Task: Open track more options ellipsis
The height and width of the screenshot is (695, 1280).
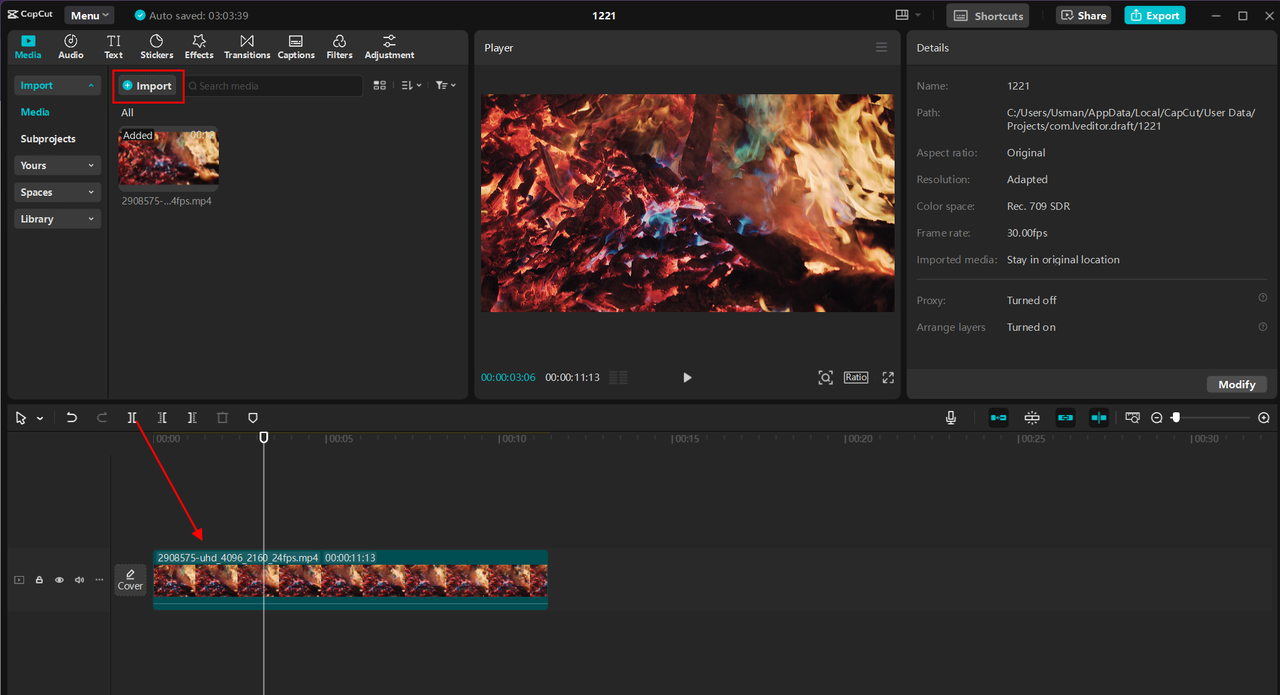Action: [x=99, y=580]
